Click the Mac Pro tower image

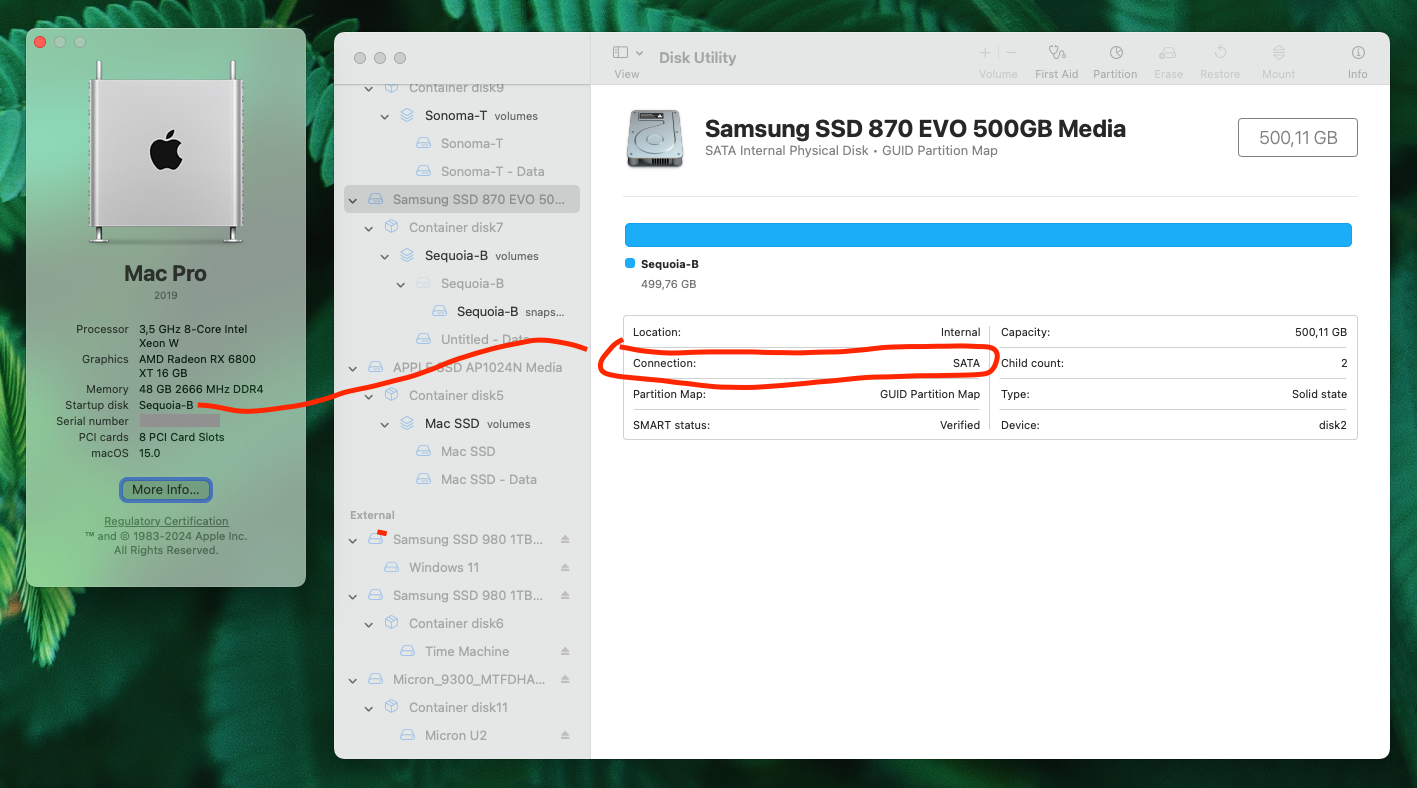click(166, 151)
